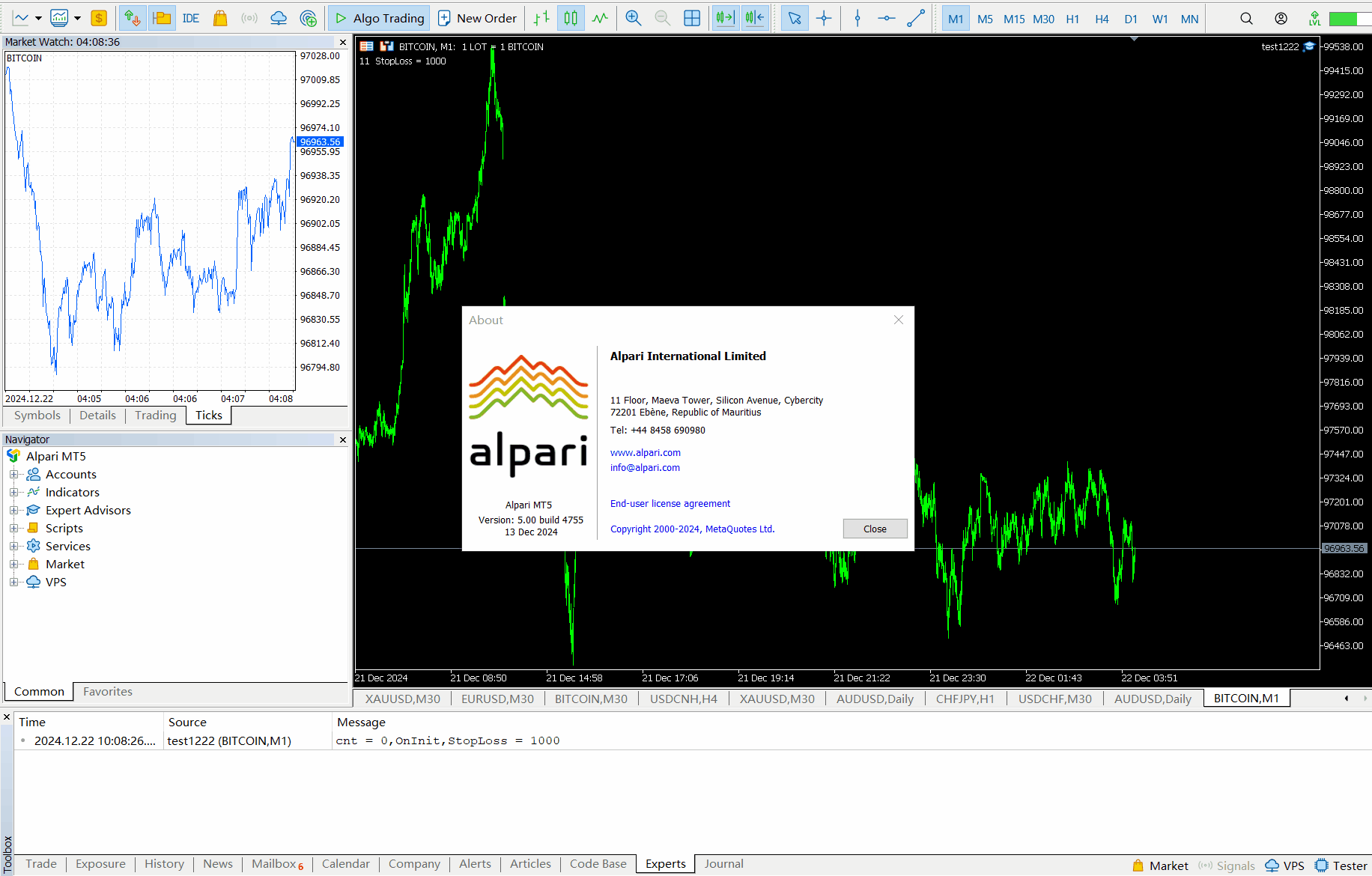The image size is (1372, 876).
Task: Expand the Services tree node
Action: pos(13,546)
